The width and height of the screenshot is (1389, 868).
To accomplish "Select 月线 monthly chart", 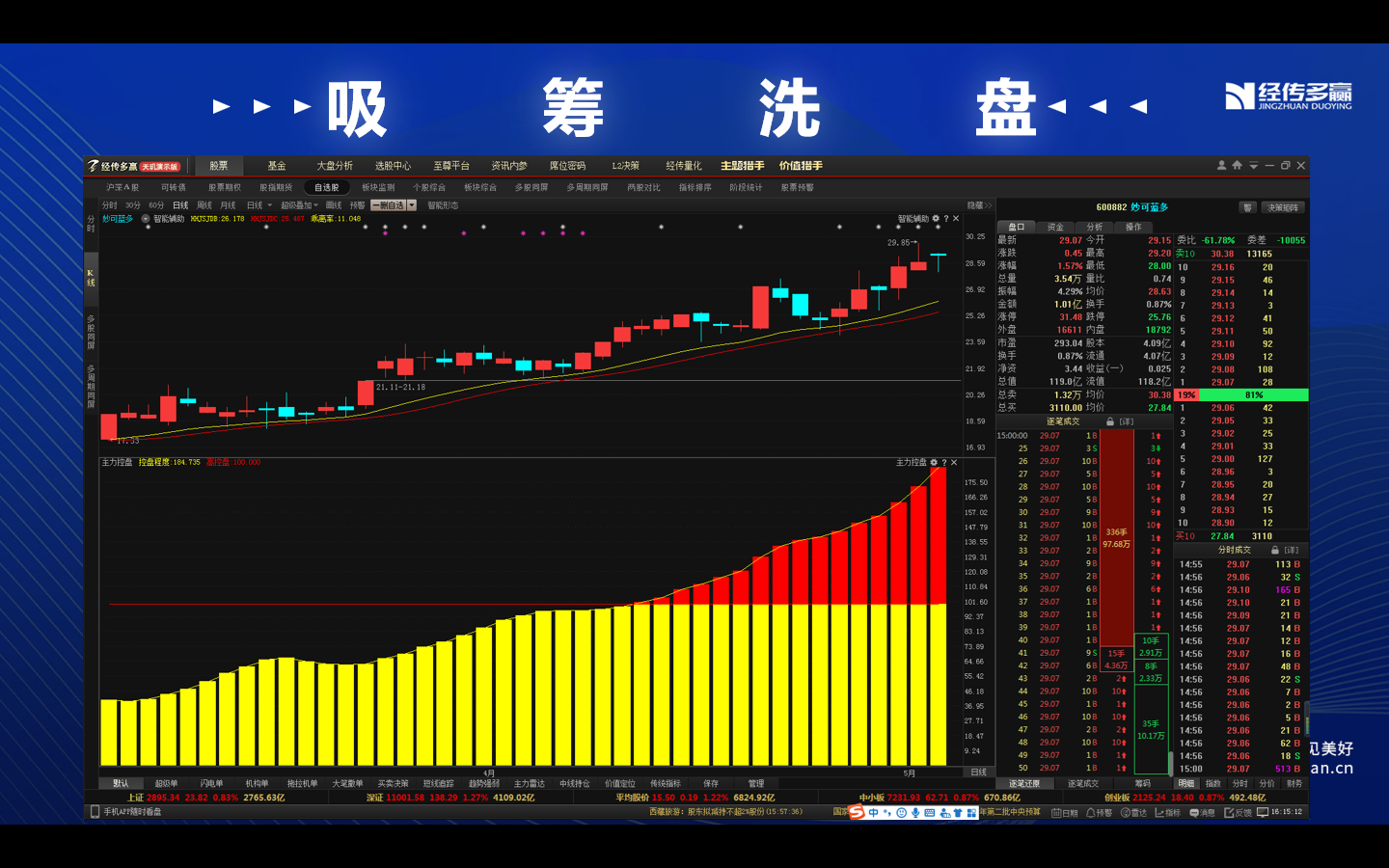I will [x=229, y=205].
